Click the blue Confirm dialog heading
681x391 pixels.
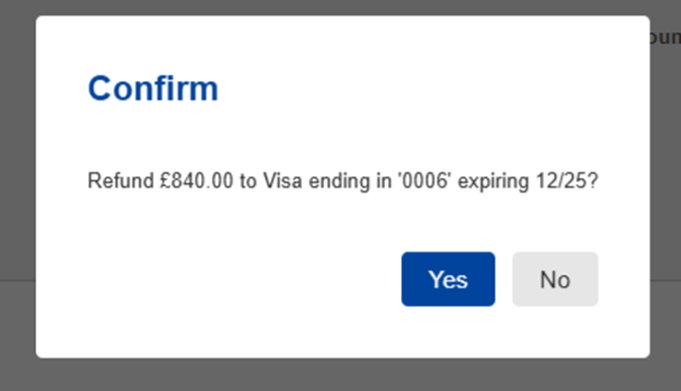[x=153, y=89]
